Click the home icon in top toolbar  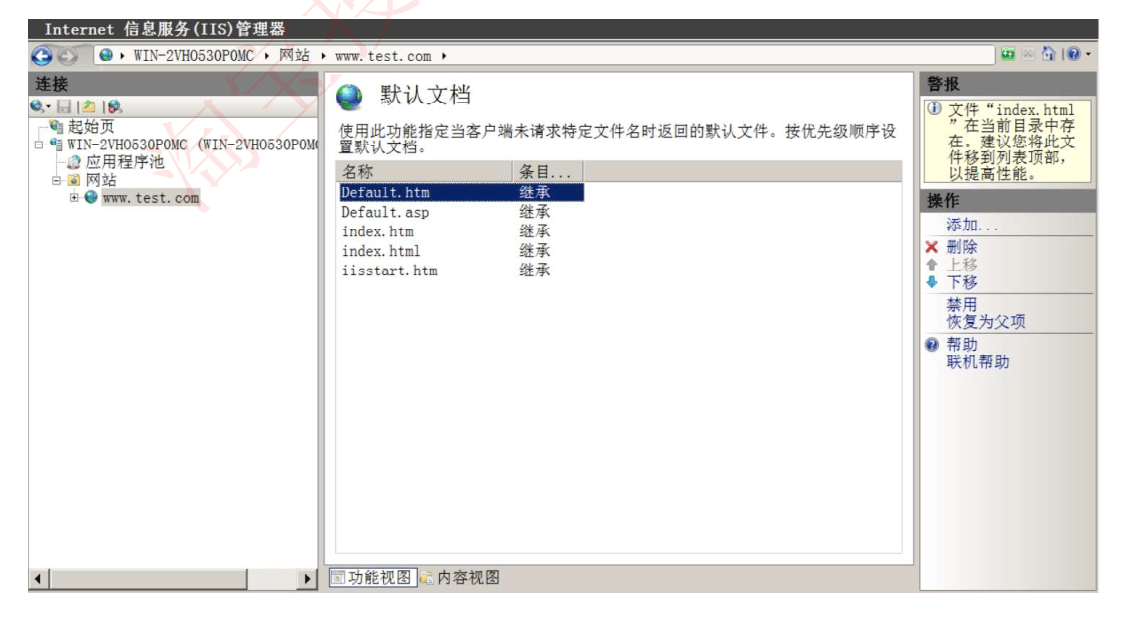(x=1048, y=54)
